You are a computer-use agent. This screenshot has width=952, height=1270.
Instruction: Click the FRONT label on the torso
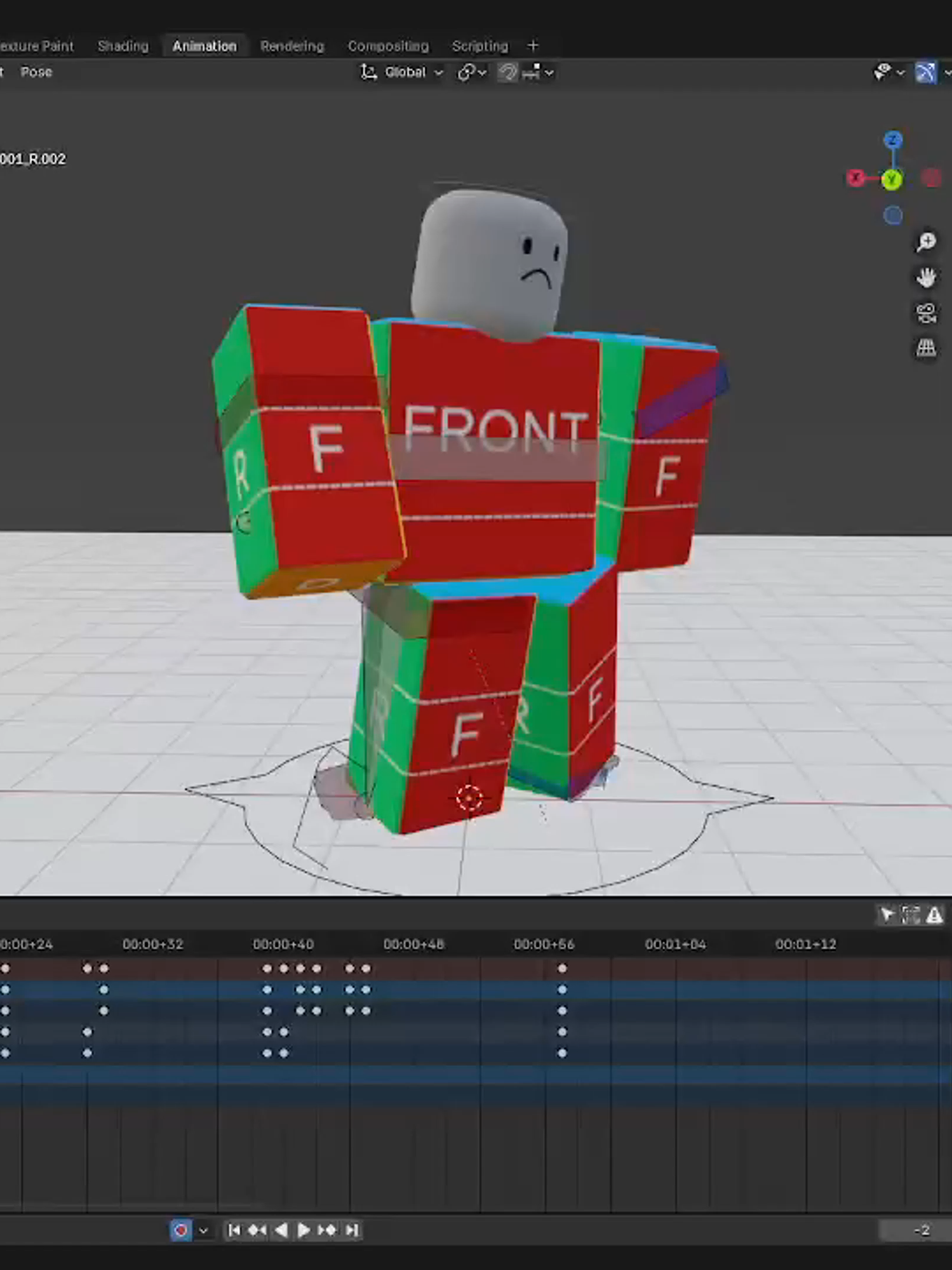[x=496, y=429]
